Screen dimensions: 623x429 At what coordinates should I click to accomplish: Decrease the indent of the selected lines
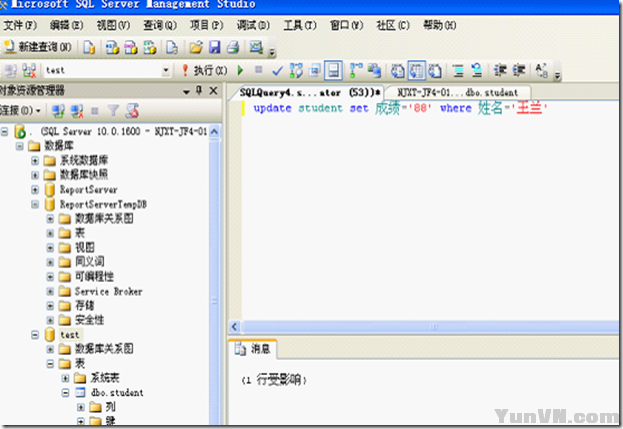tap(500, 71)
